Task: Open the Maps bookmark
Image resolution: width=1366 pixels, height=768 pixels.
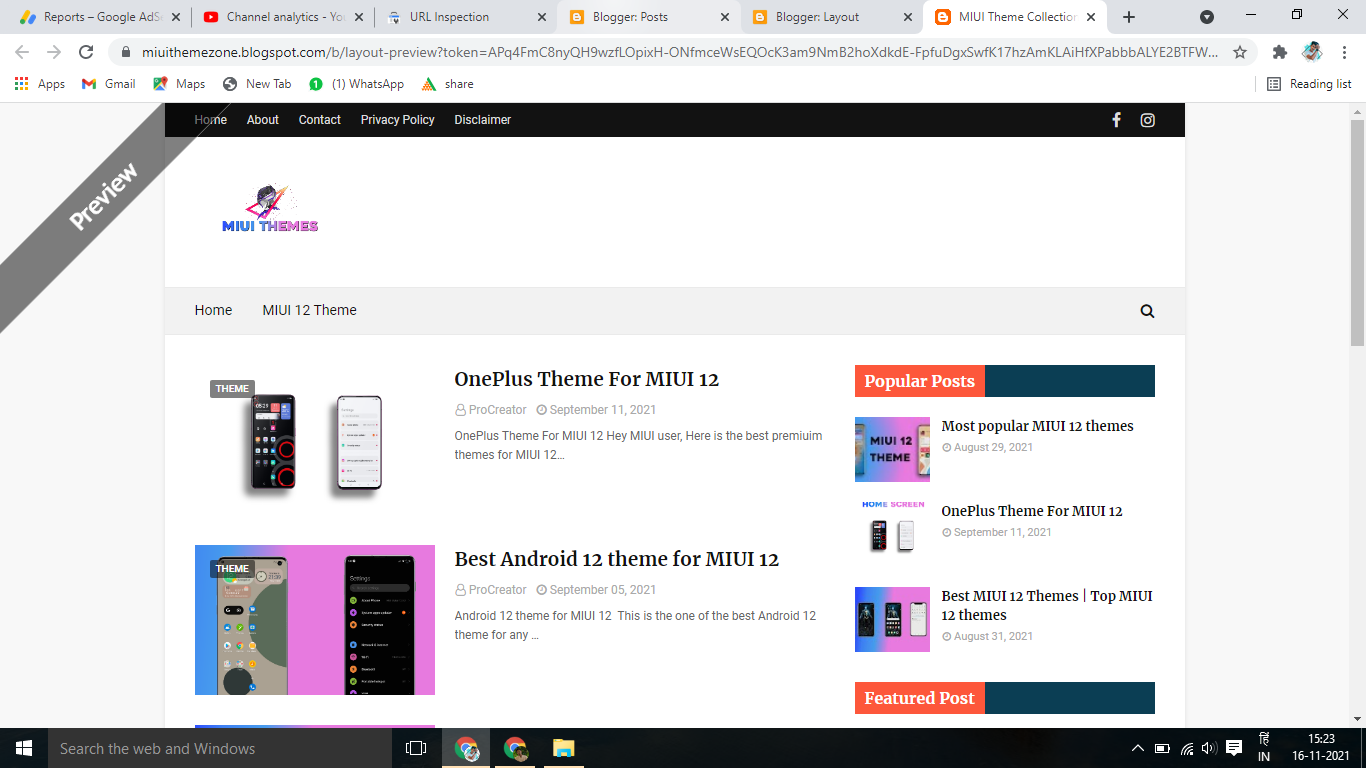Action: (179, 84)
